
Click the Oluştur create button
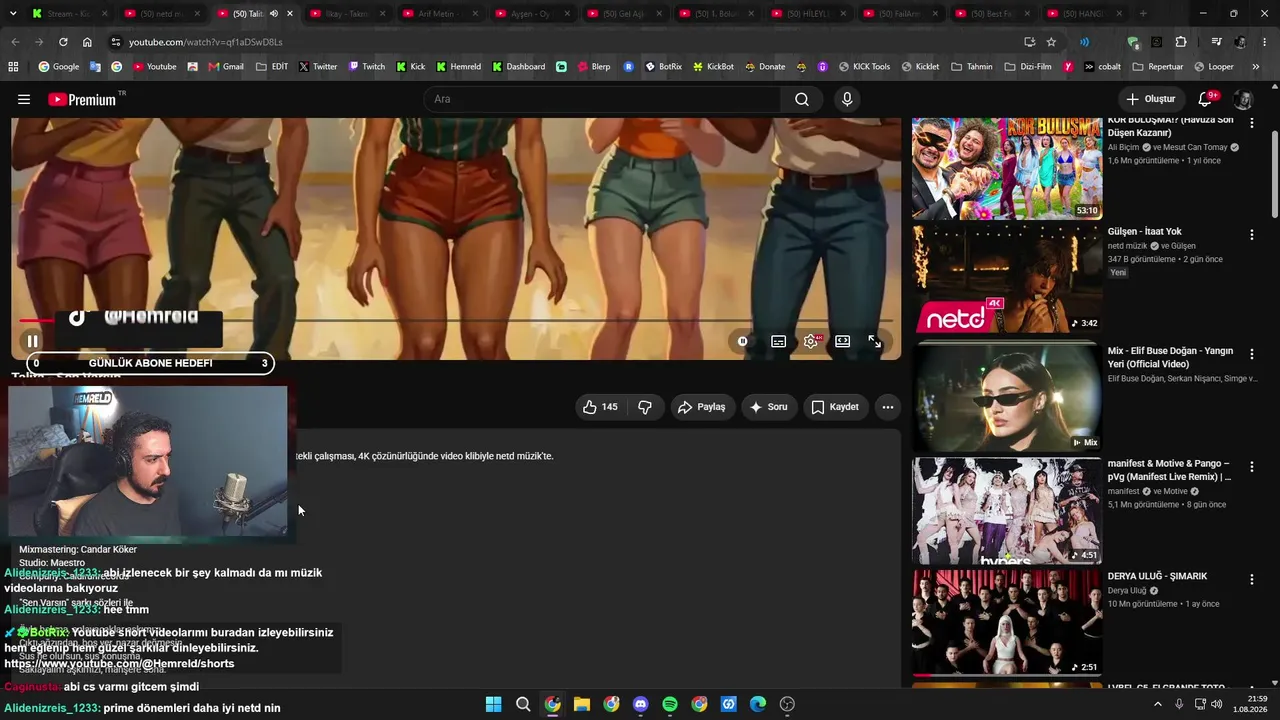coord(1150,99)
